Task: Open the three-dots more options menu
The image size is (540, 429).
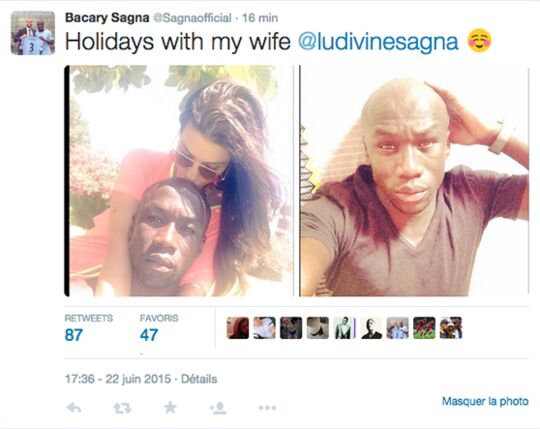Action: click(x=267, y=408)
